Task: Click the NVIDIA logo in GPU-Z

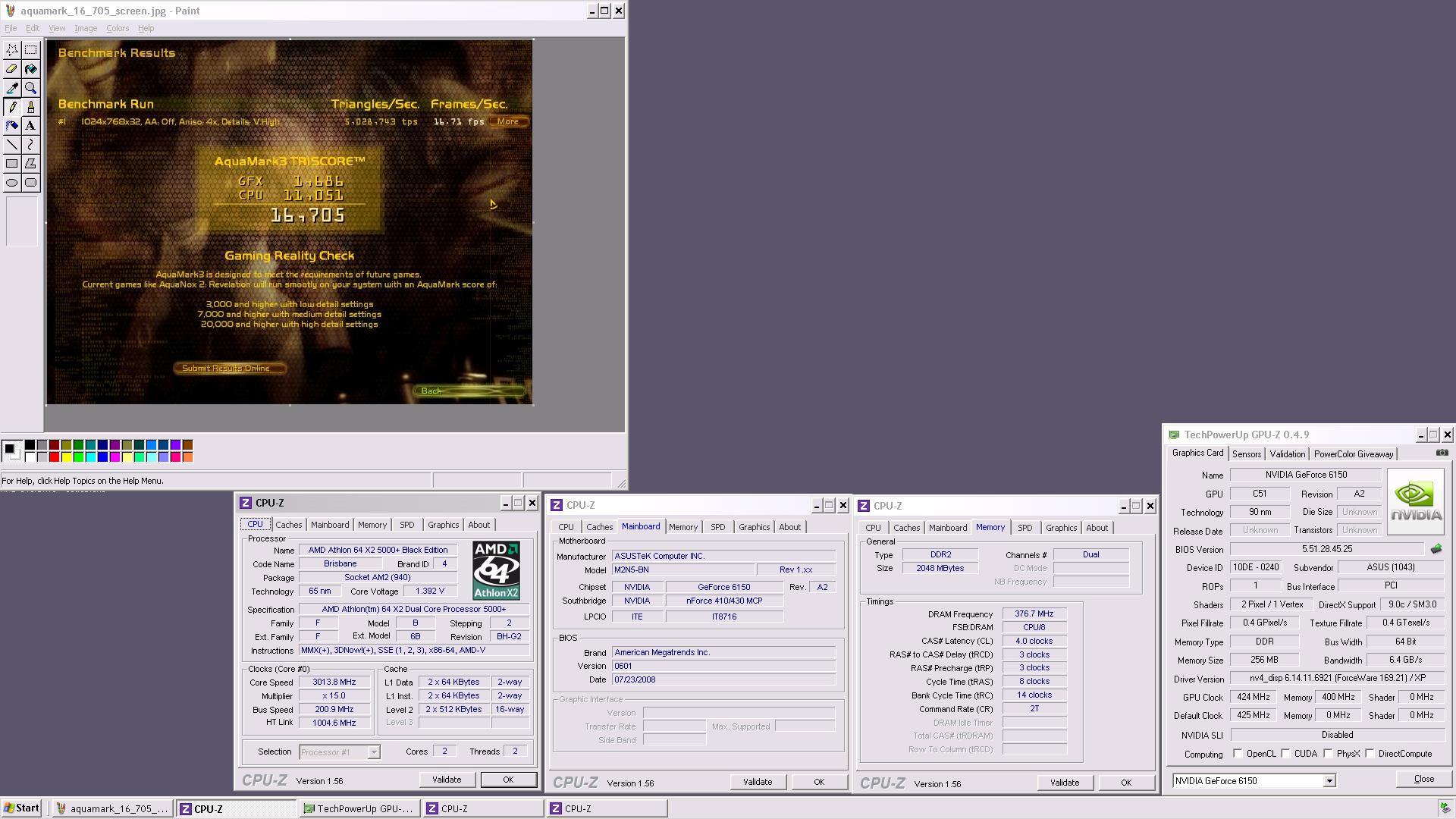Action: 1415,501
